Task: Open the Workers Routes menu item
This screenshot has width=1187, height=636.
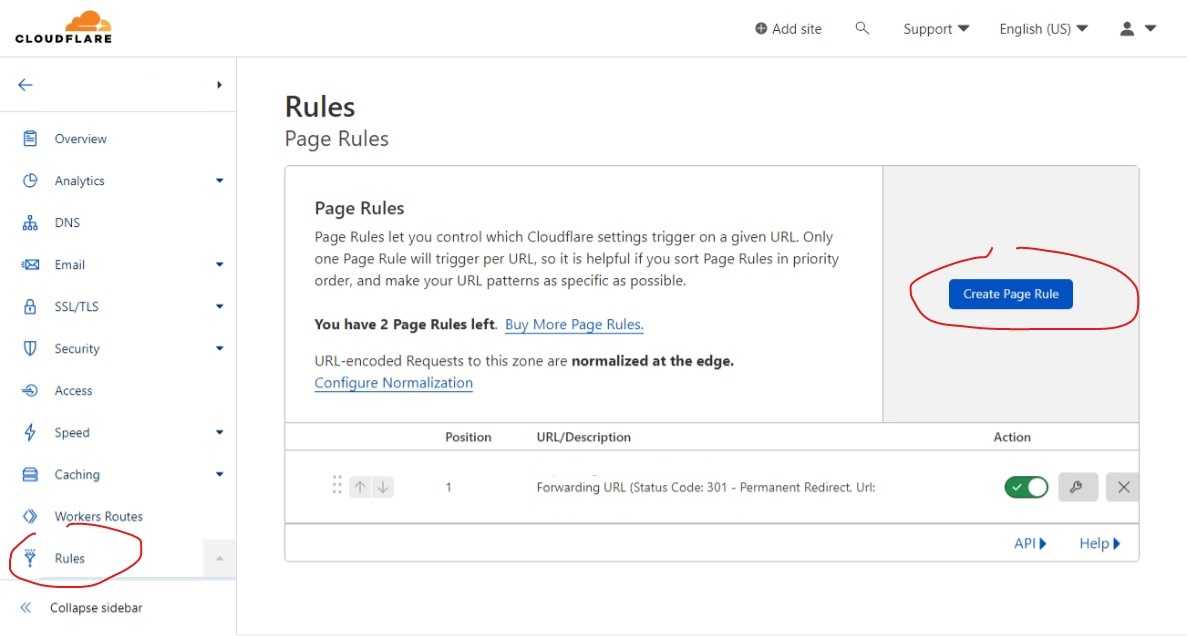Action: click(98, 516)
